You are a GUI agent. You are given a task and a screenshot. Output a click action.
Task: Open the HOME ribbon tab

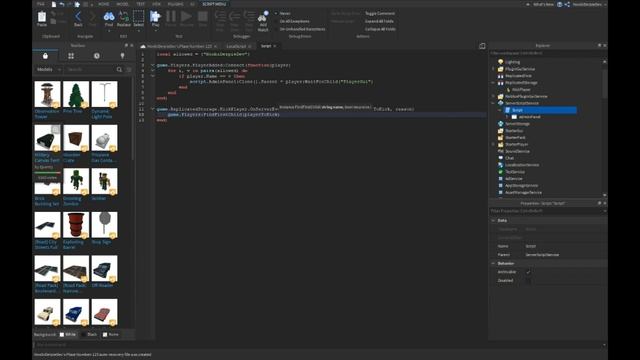tap(104, 4)
